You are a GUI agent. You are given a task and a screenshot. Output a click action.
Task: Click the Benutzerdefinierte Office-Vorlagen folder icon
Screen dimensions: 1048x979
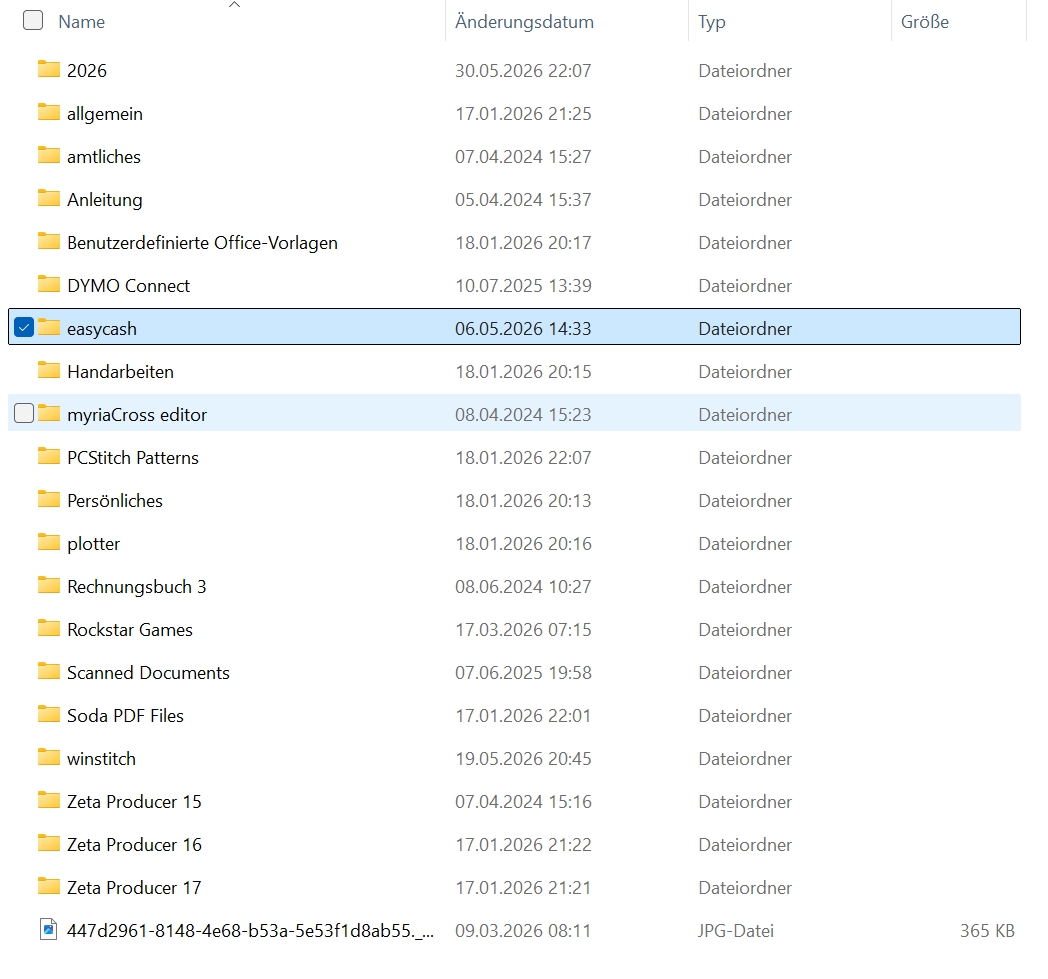[x=49, y=241]
